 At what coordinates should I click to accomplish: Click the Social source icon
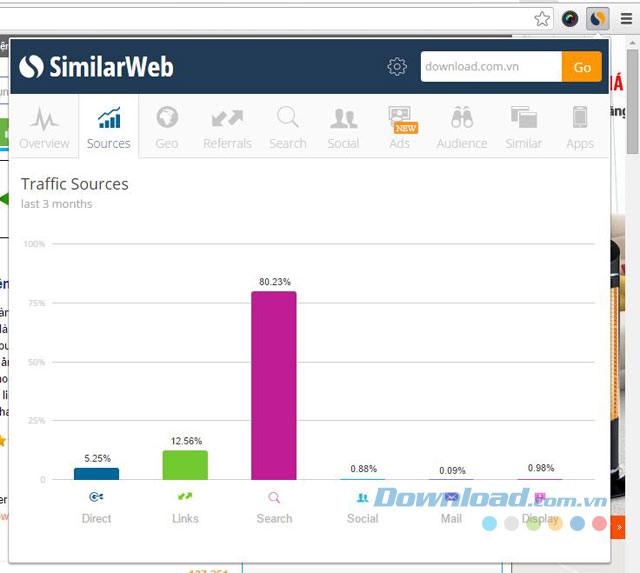362,497
